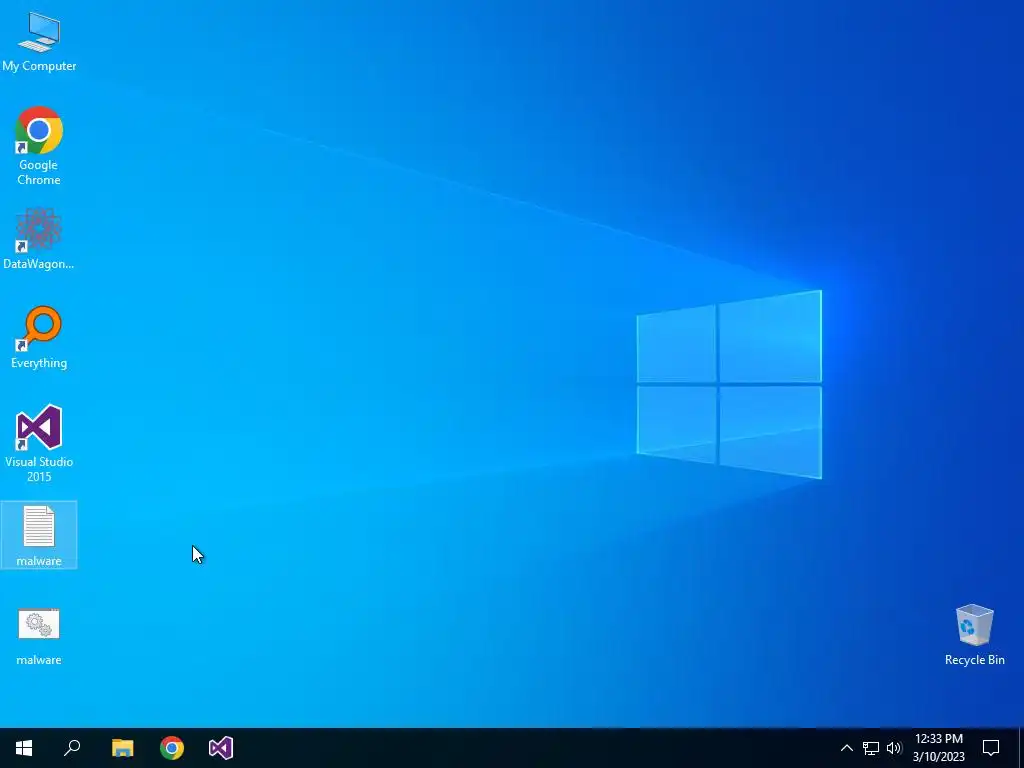
Task: Open the volume speaker tray icon
Action: coord(894,748)
